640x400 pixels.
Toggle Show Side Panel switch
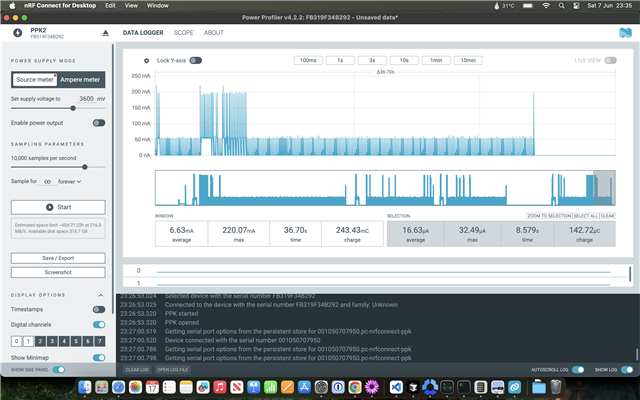tap(59, 370)
